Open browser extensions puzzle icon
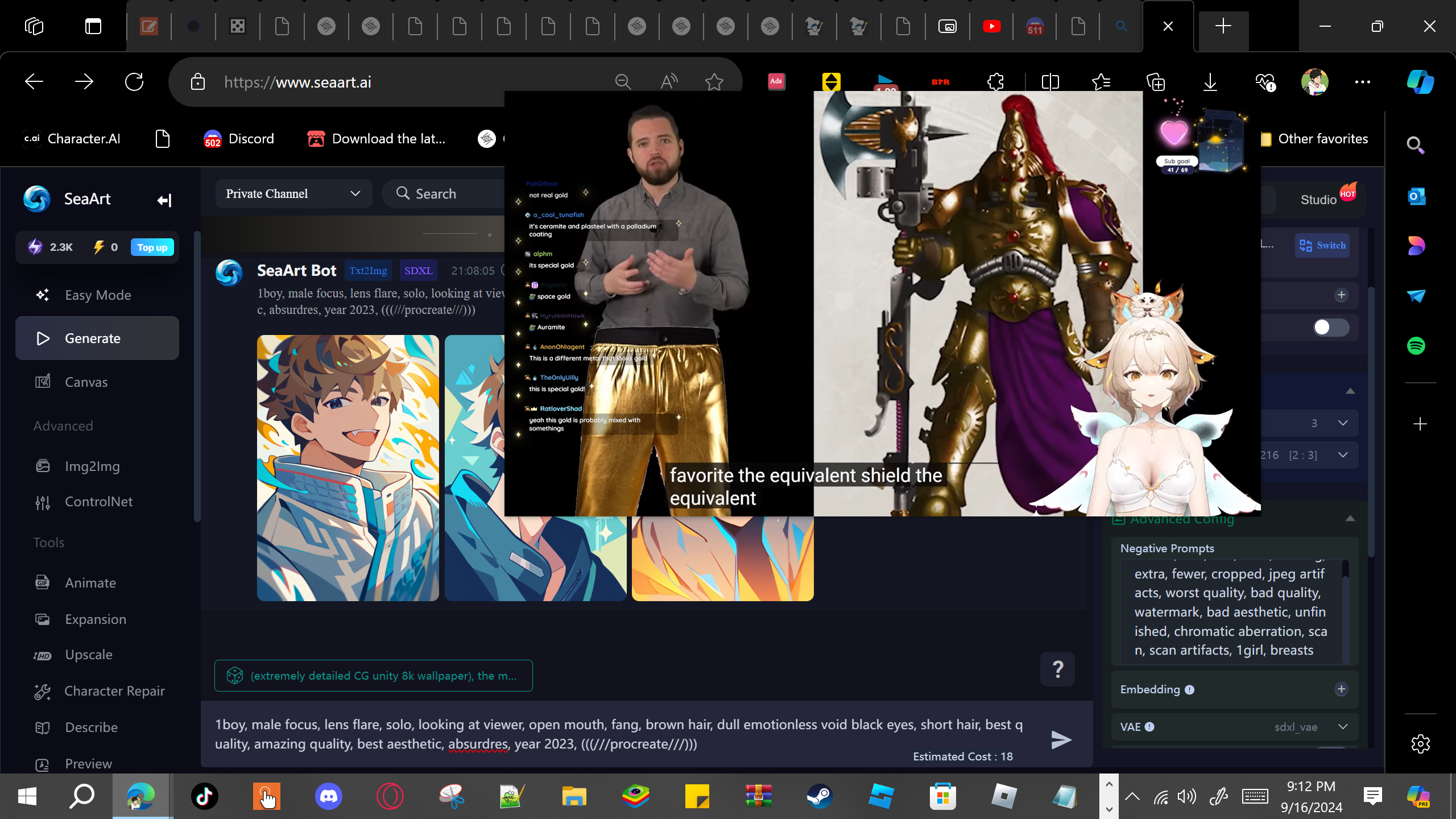1456x819 pixels. [995, 82]
